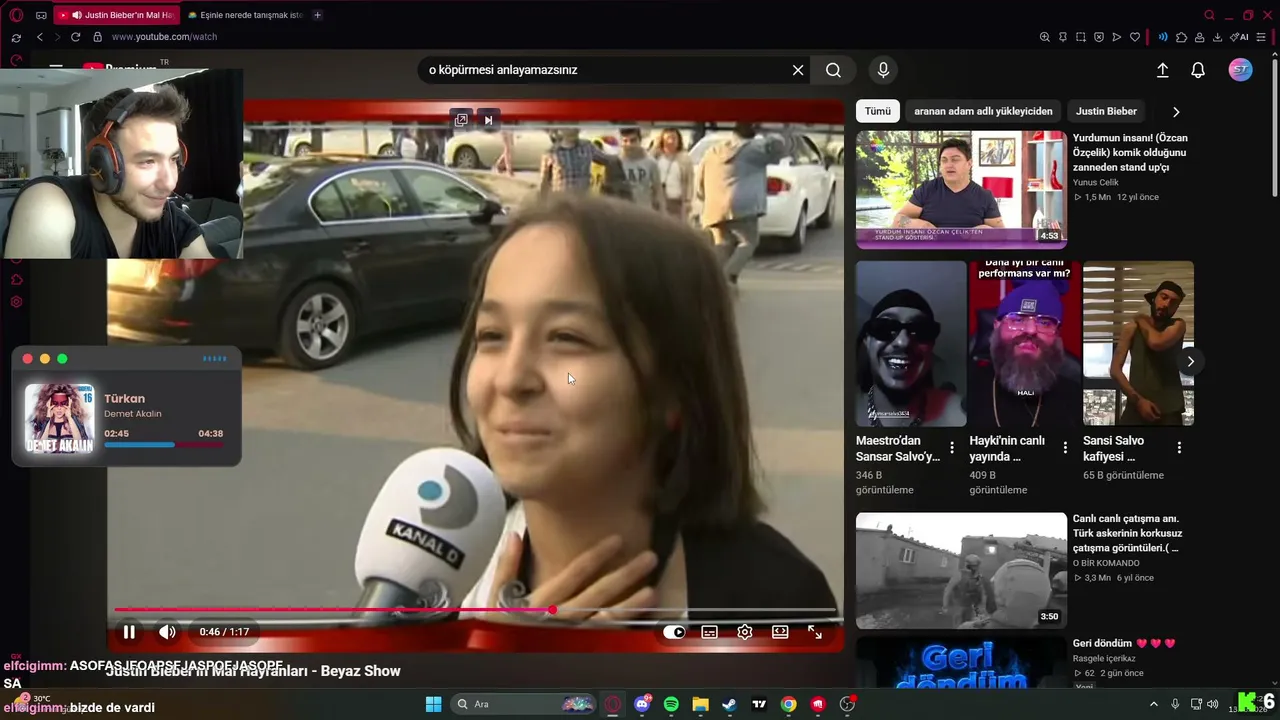
Task: Open the Windows taskbar search box
Action: pos(523,704)
